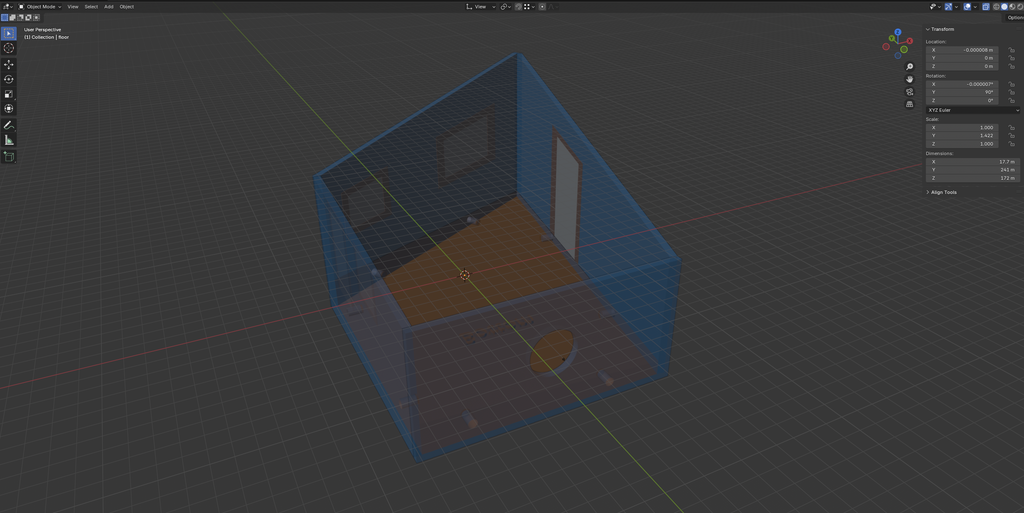Select the Add Cube tool

coord(8,157)
